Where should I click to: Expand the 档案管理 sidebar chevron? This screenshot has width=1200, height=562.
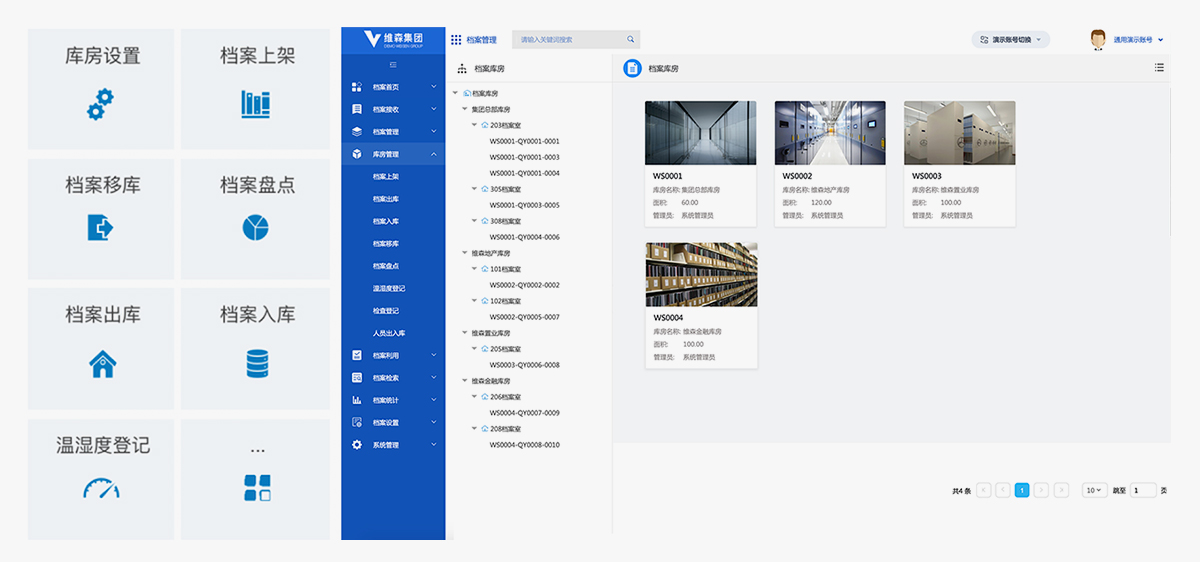click(434, 132)
